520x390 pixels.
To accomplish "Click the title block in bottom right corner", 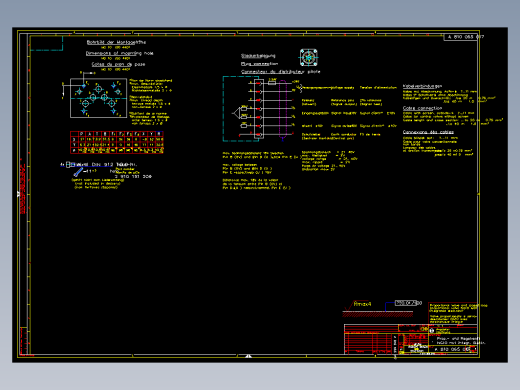I will click(411, 339).
